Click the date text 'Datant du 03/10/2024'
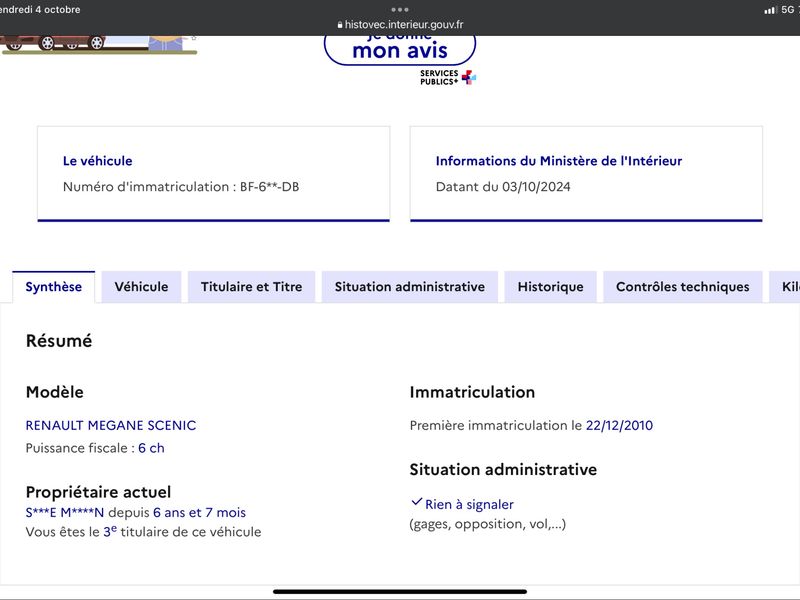Viewport: 800px width, 600px height. click(503, 187)
